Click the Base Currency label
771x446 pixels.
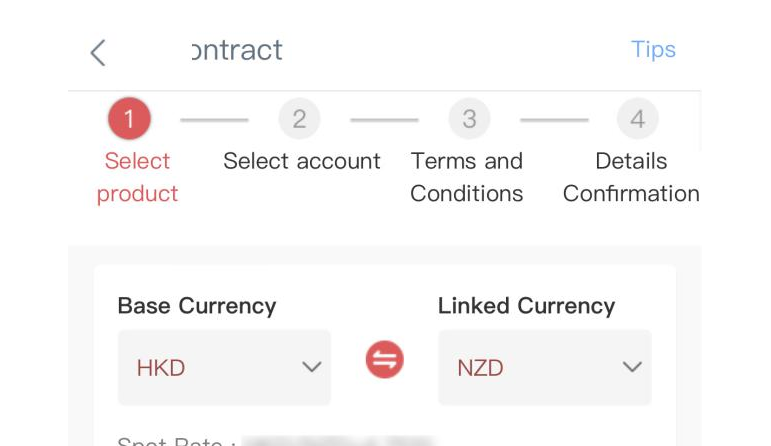197,306
